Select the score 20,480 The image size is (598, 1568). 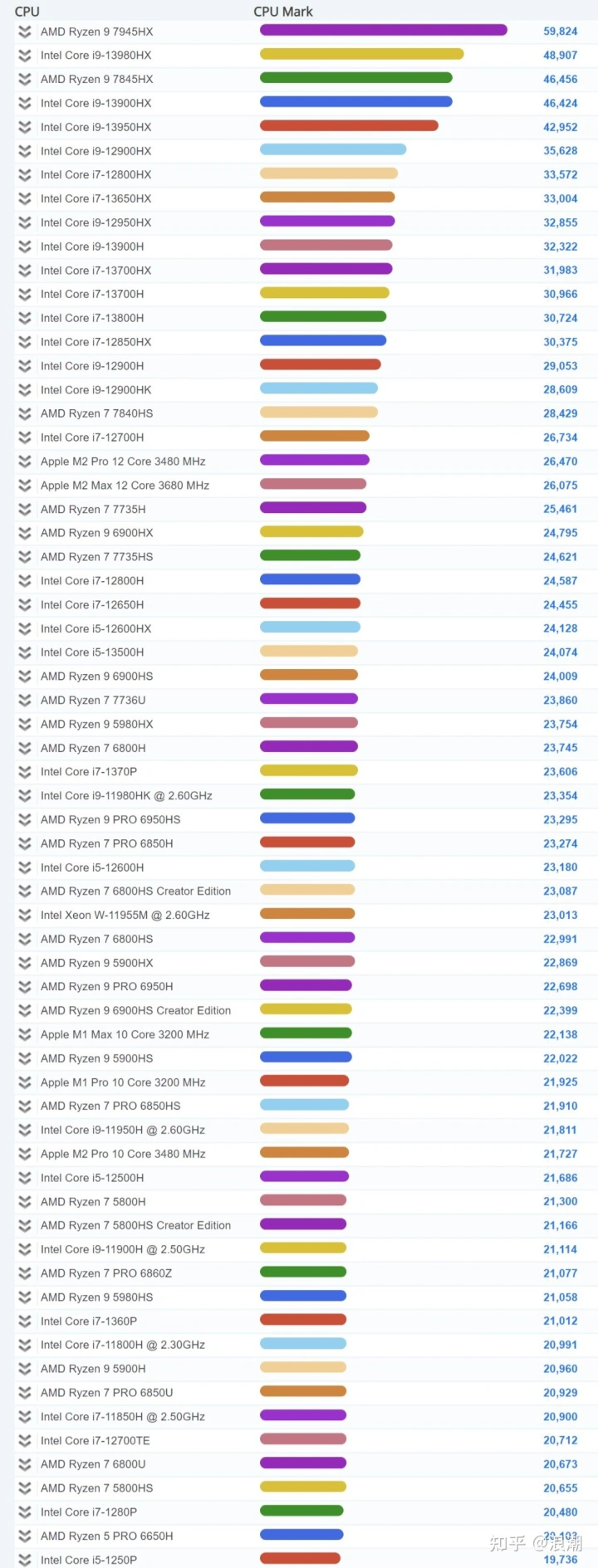click(x=561, y=1512)
